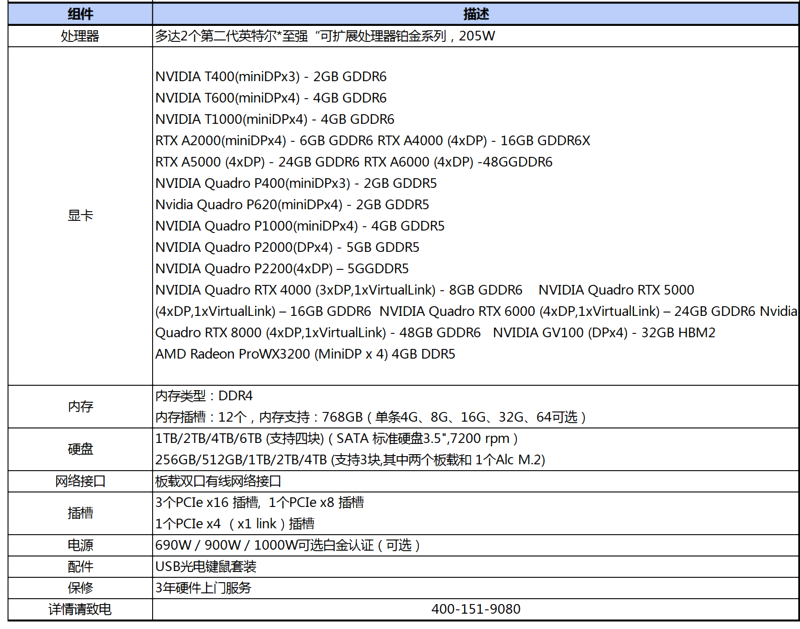Click the text 'NVIDIA Quadro RTX 5000'

point(616,290)
